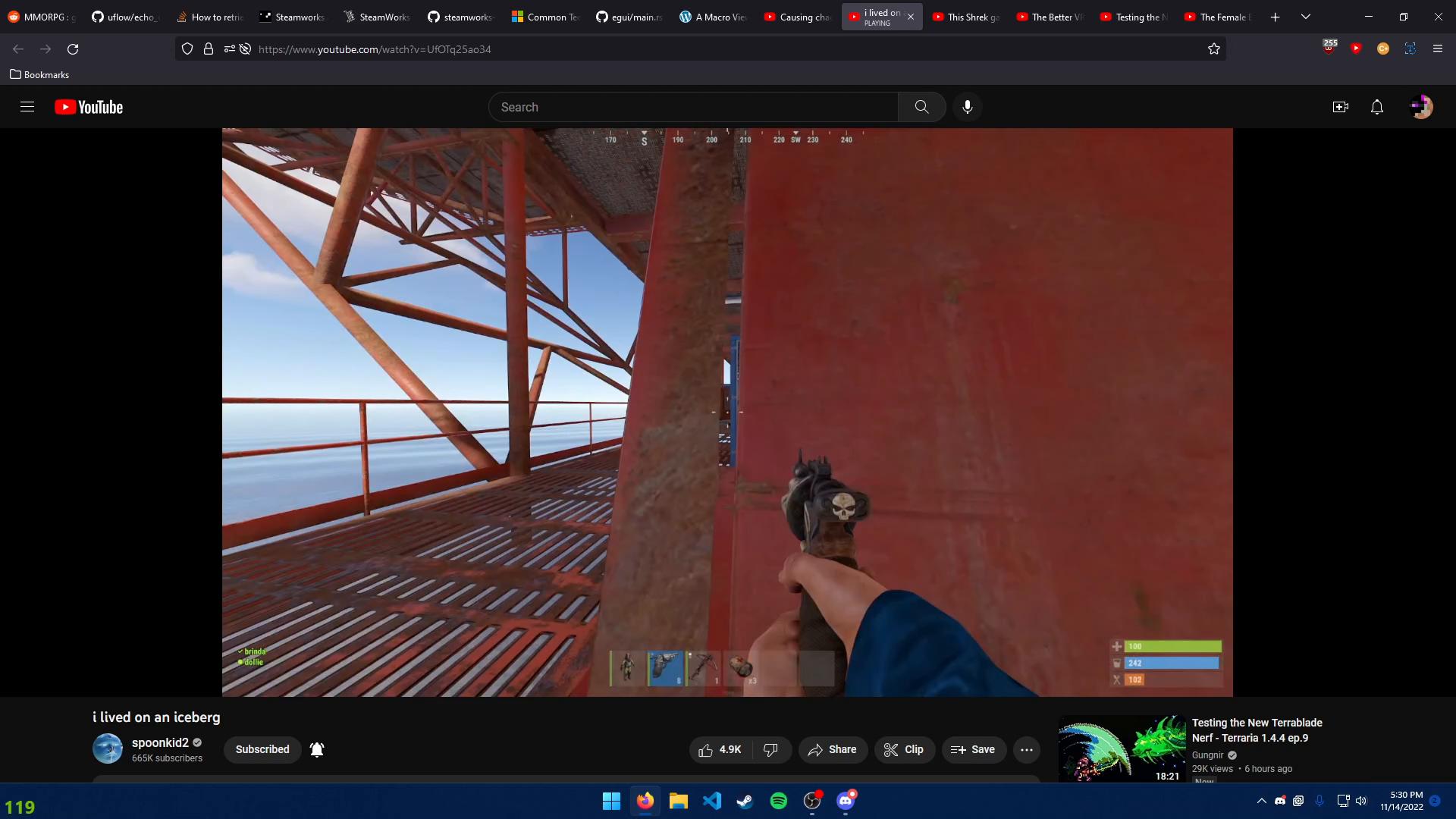This screenshot has width=1456, height=819.
Task: Switch to the uflow/echo GitHub tab
Action: click(x=126, y=17)
